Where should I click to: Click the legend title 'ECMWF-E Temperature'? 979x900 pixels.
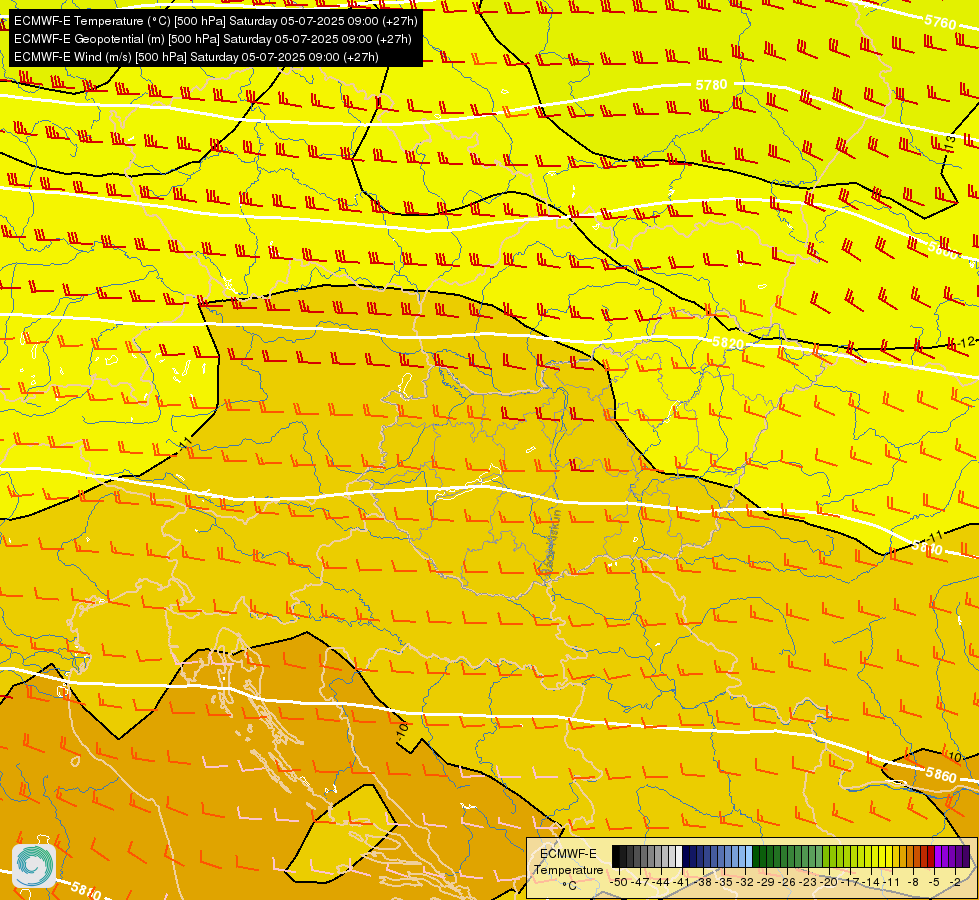[x=568, y=862]
